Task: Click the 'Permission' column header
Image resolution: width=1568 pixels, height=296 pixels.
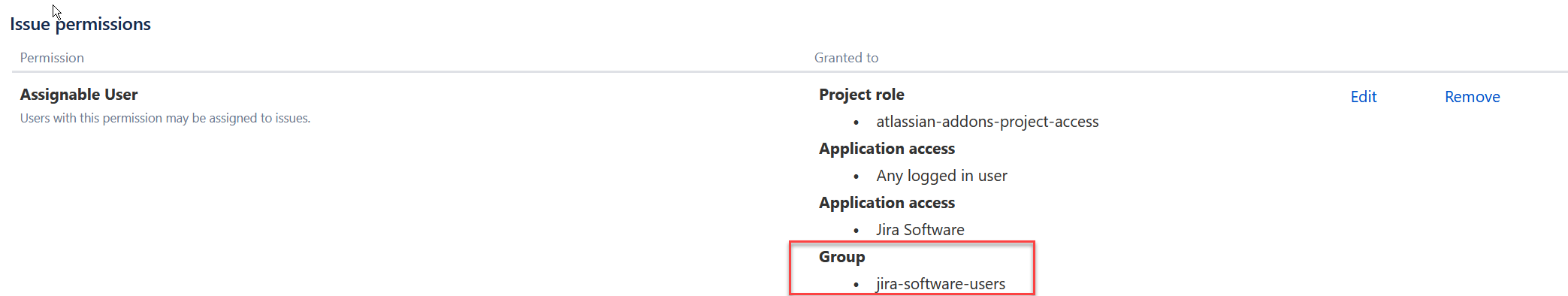Action: [52, 58]
